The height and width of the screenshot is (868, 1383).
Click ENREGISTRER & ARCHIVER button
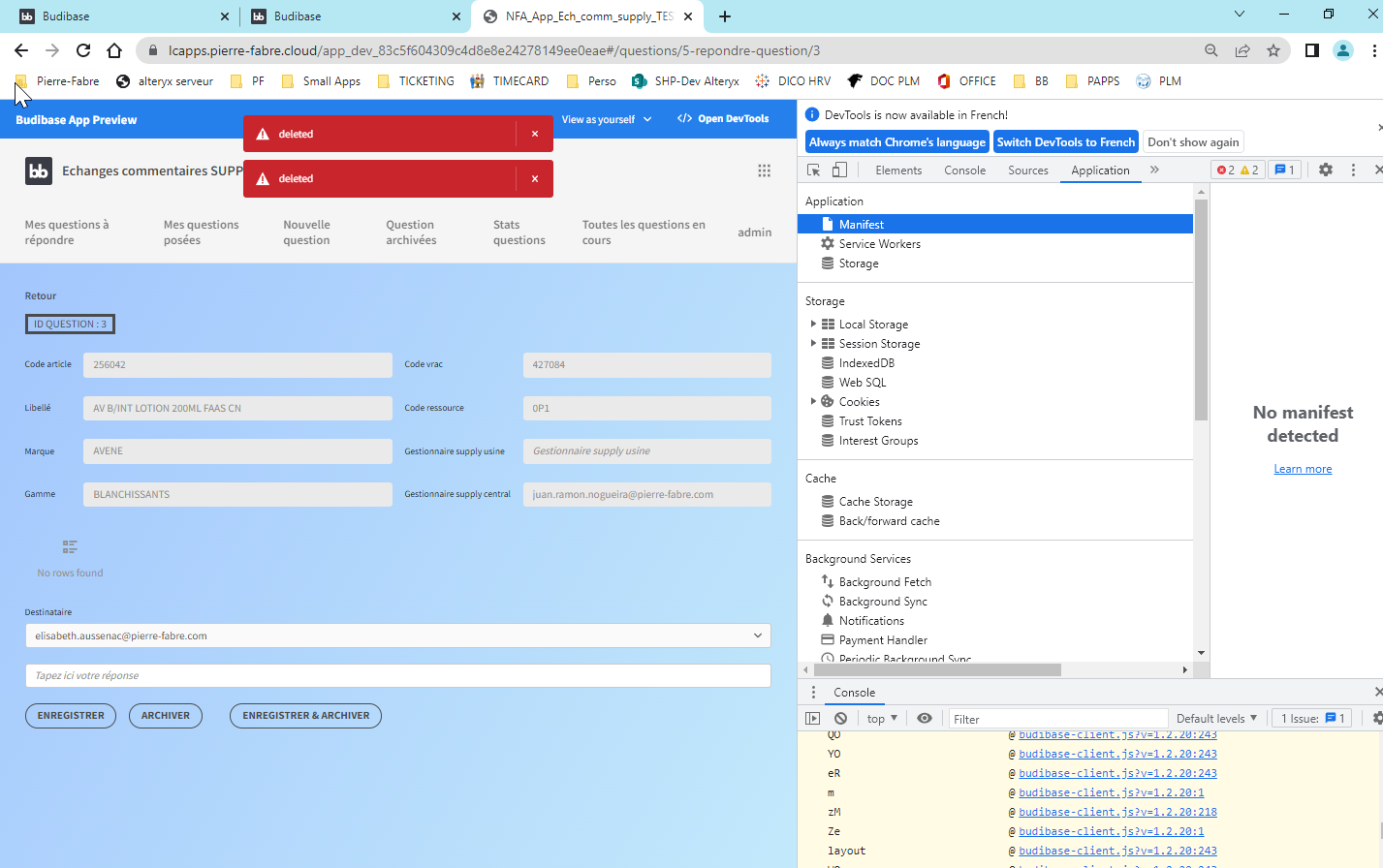306,716
